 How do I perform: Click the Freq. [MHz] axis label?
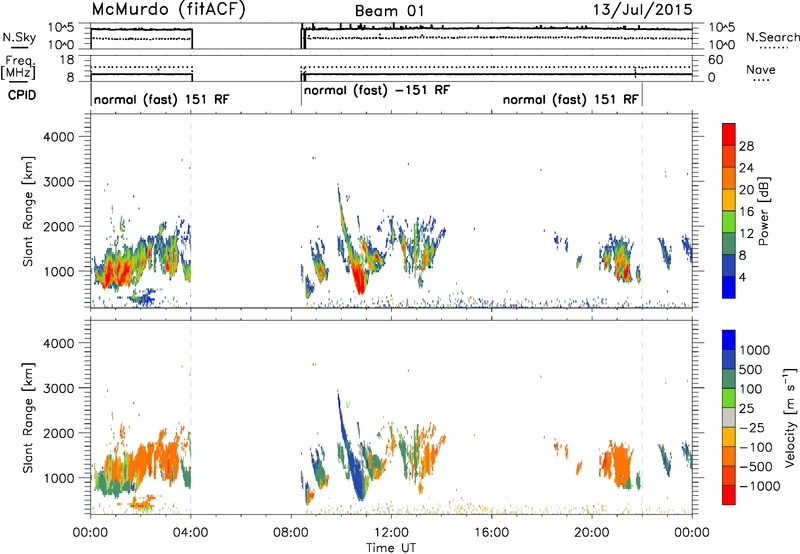(x=18, y=67)
